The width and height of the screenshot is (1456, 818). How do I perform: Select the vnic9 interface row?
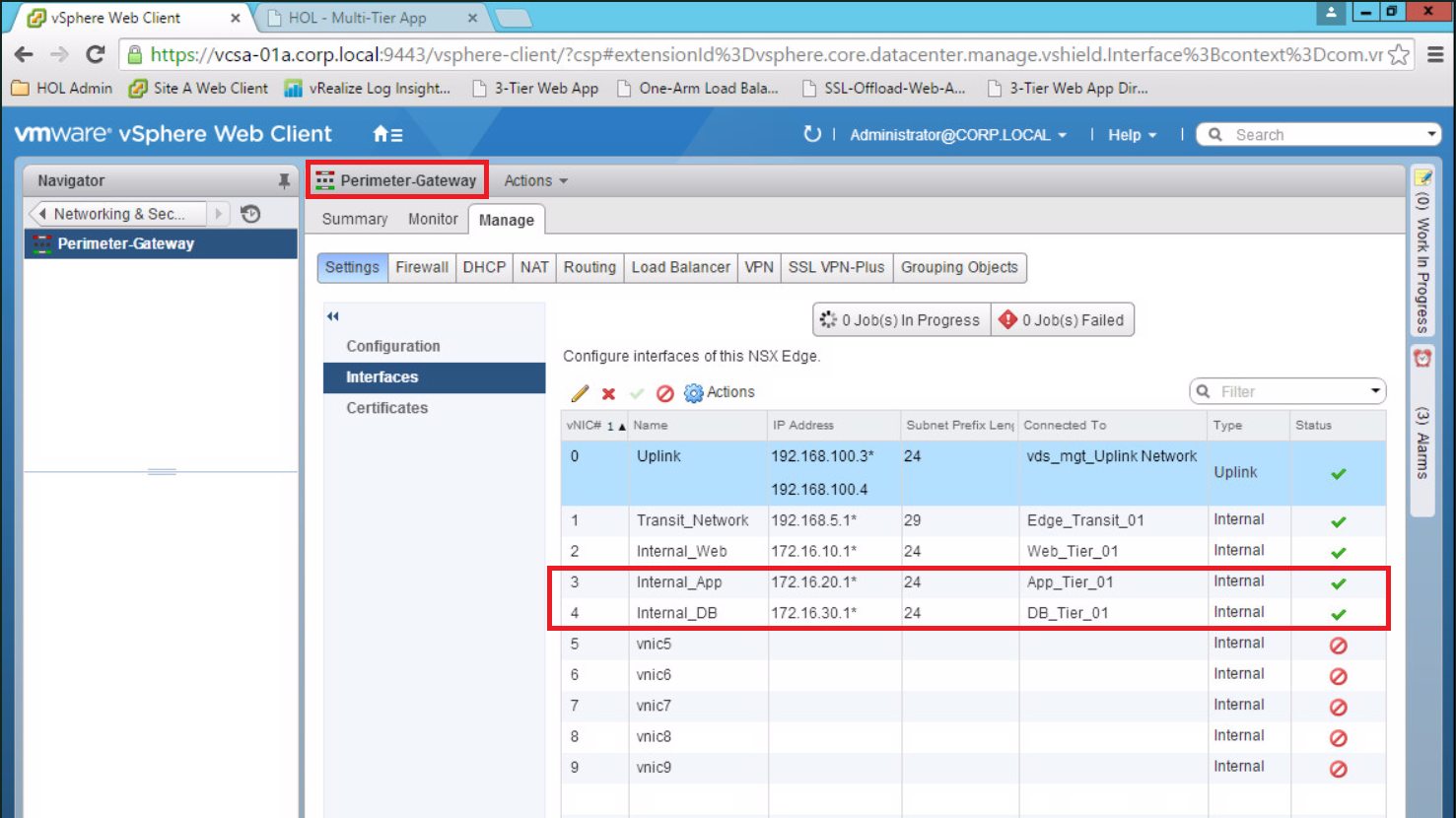(973, 767)
